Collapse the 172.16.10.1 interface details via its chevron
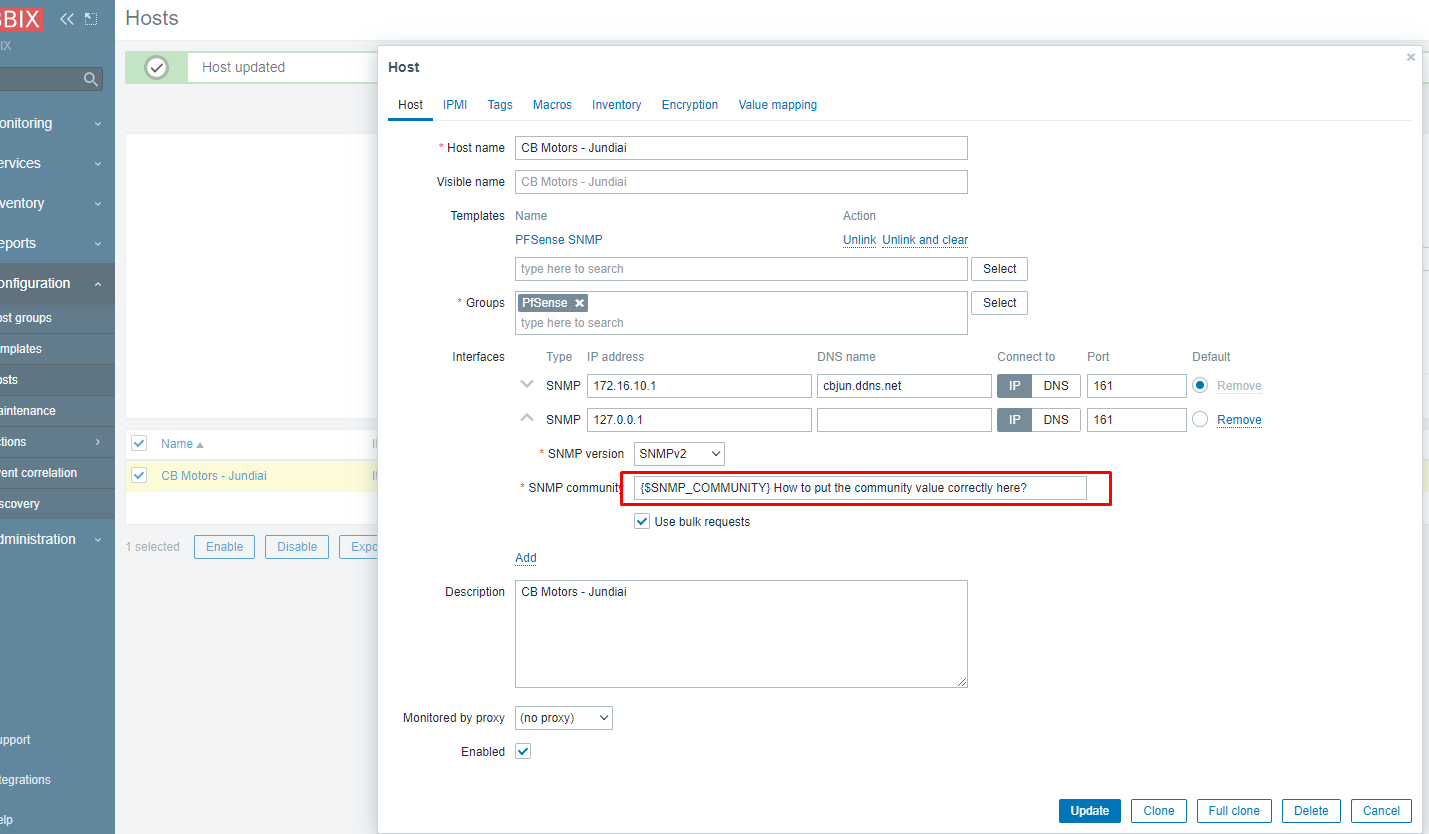The width and height of the screenshot is (1429, 834). click(527, 385)
